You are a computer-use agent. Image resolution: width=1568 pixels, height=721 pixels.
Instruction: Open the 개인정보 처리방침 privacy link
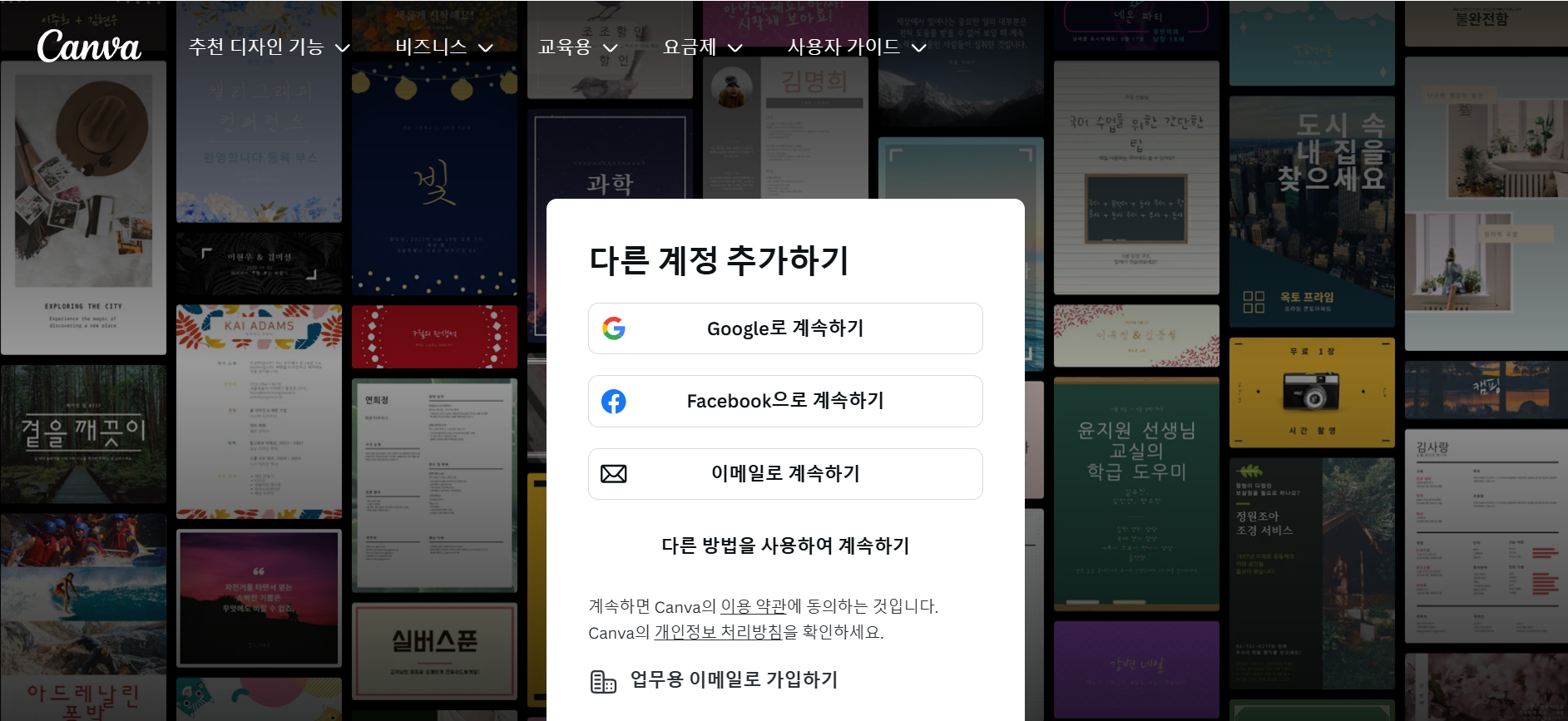tap(719, 632)
